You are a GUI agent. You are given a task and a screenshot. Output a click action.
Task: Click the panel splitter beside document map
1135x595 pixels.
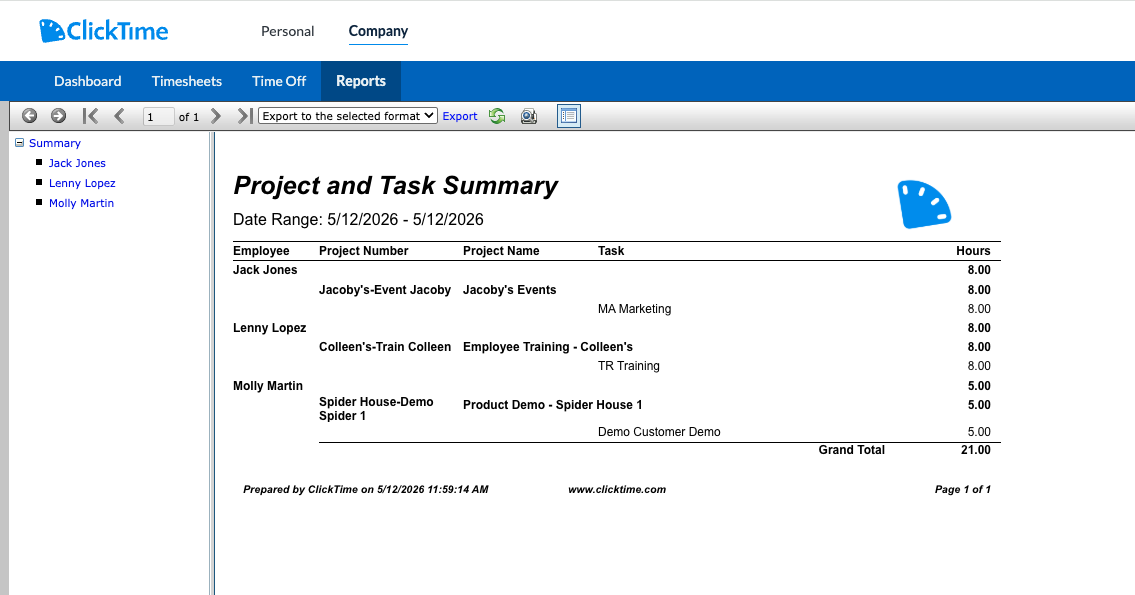pyautogui.click(x=212, y=363)
